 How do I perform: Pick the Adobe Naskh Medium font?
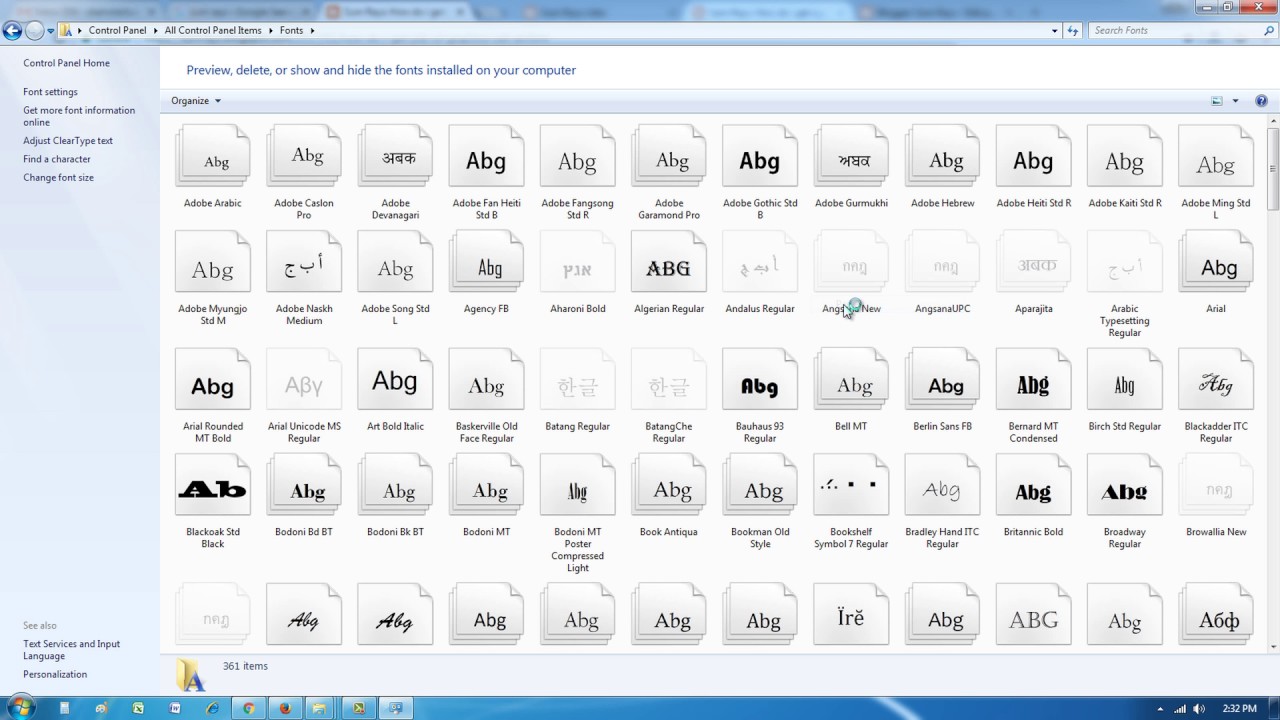click(x=304, y=263)
